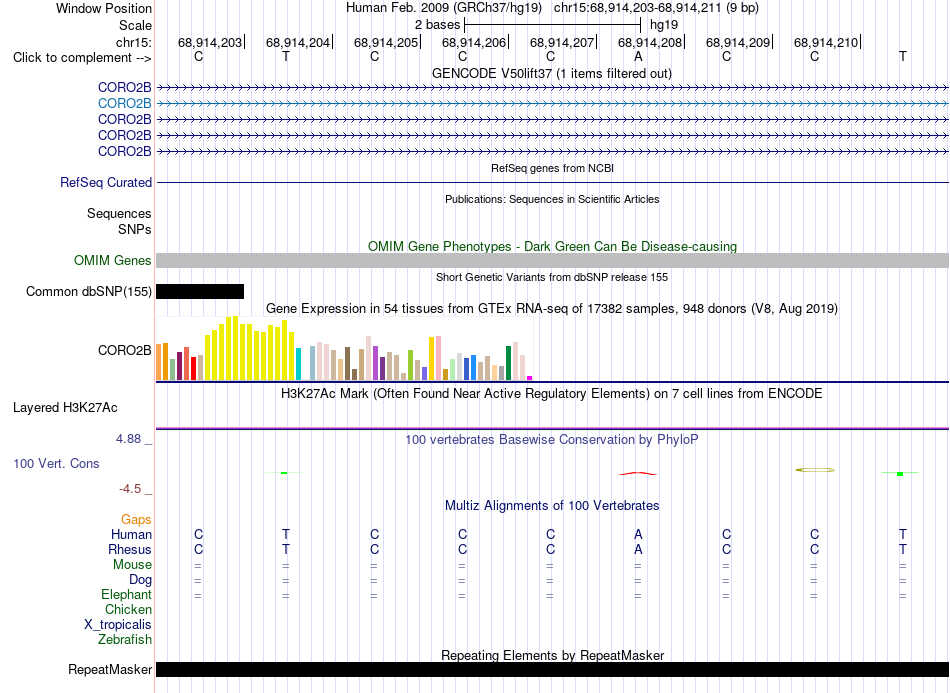Click the OMIM Genes track label
950x693 pixels.
pyautogui.click(x=112, y=260)
